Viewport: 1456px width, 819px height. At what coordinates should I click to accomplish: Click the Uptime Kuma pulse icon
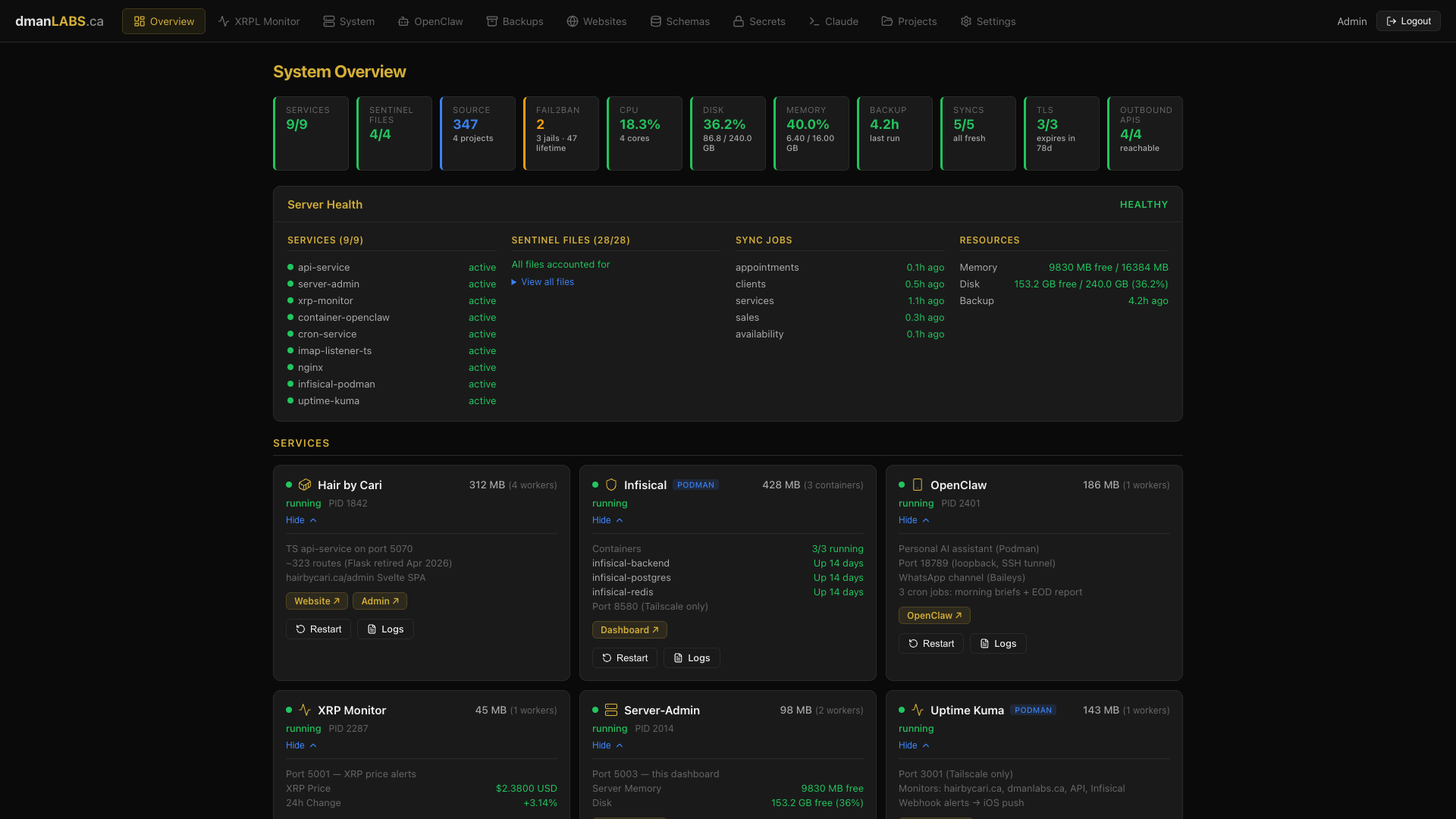pyautogui.click(x=918, y=710)
